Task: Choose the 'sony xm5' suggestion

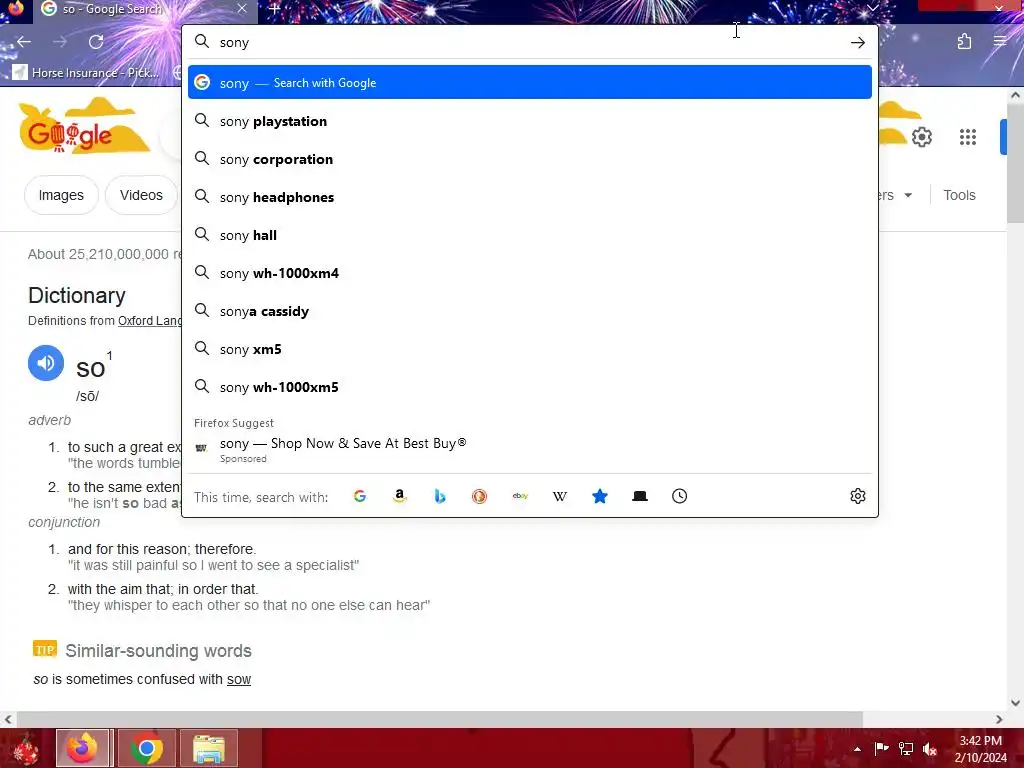Action: tap(530, 349)
